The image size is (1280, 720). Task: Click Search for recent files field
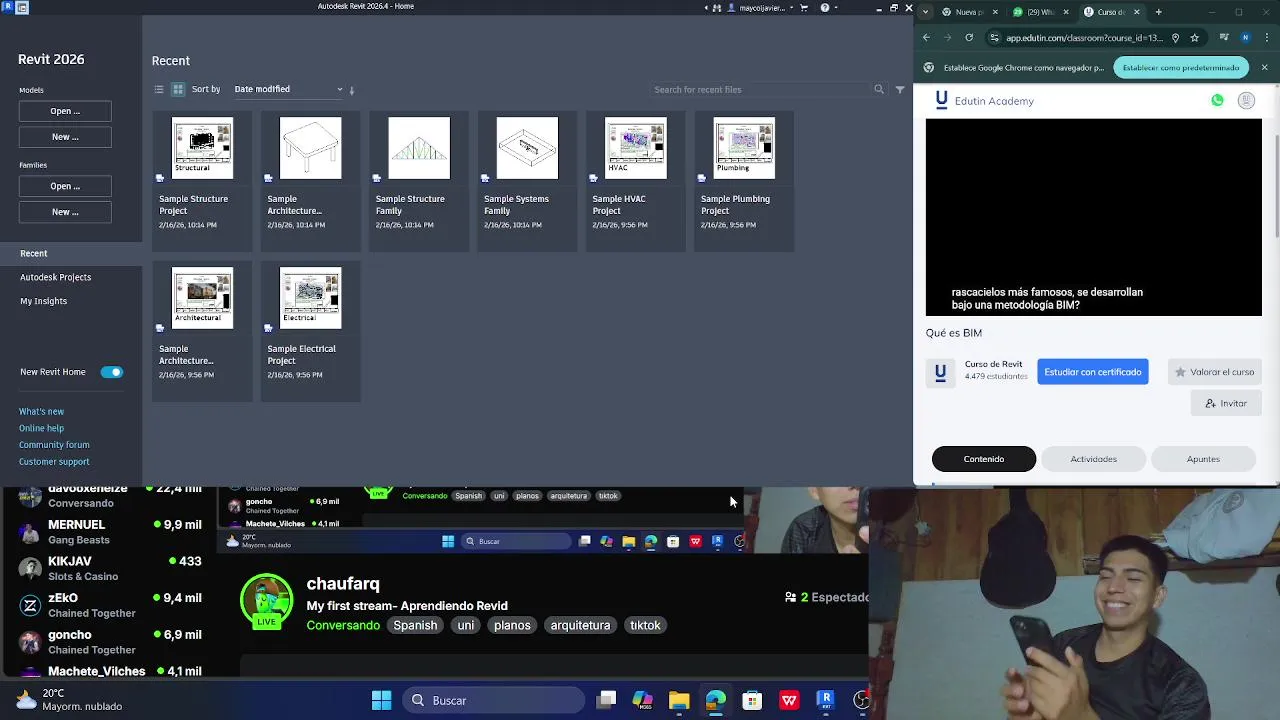tap(760, 89)
